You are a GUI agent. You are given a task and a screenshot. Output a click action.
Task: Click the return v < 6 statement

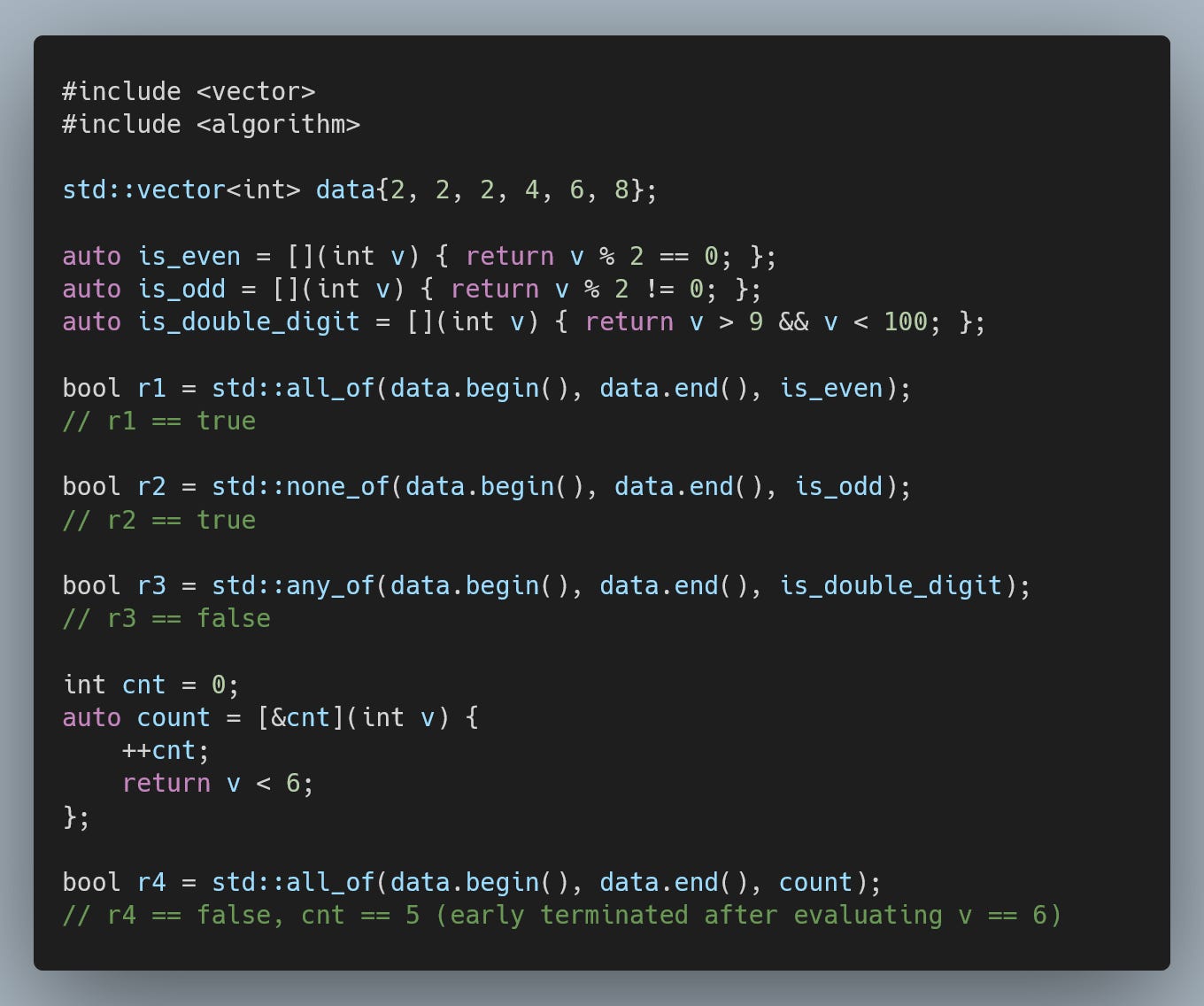(x=218, y=783)
